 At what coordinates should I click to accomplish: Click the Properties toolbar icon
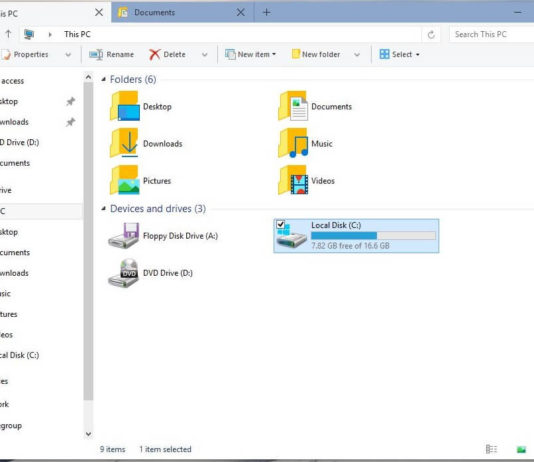pyautogui.click(x=6, y=54)
